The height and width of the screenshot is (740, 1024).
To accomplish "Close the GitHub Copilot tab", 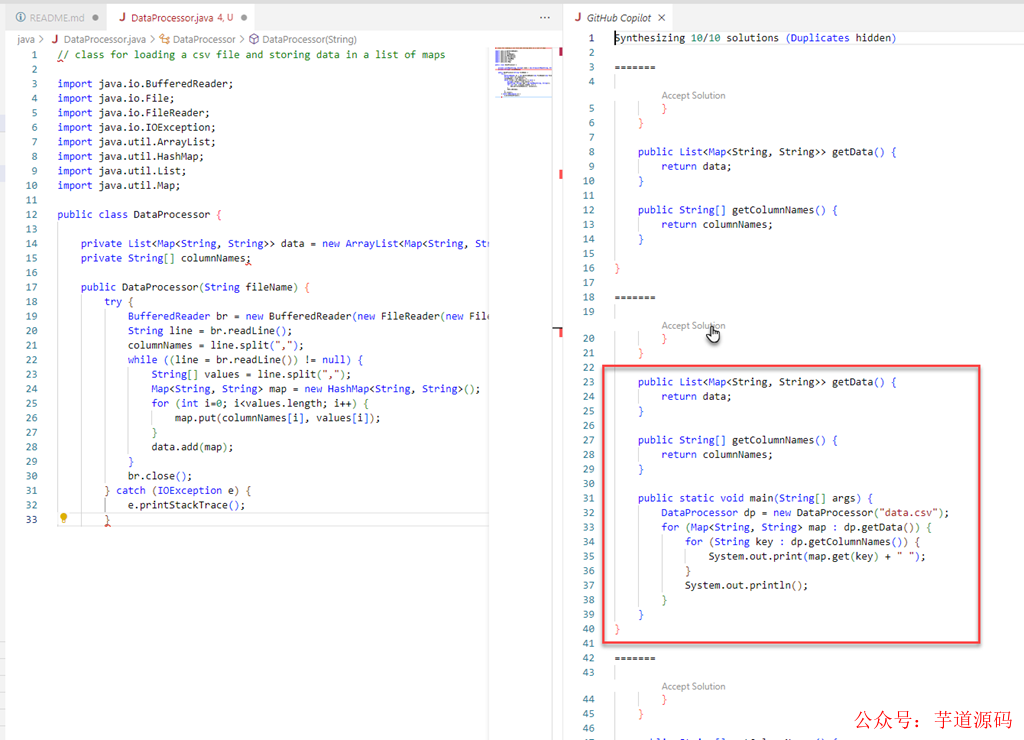I will (662, 18).
